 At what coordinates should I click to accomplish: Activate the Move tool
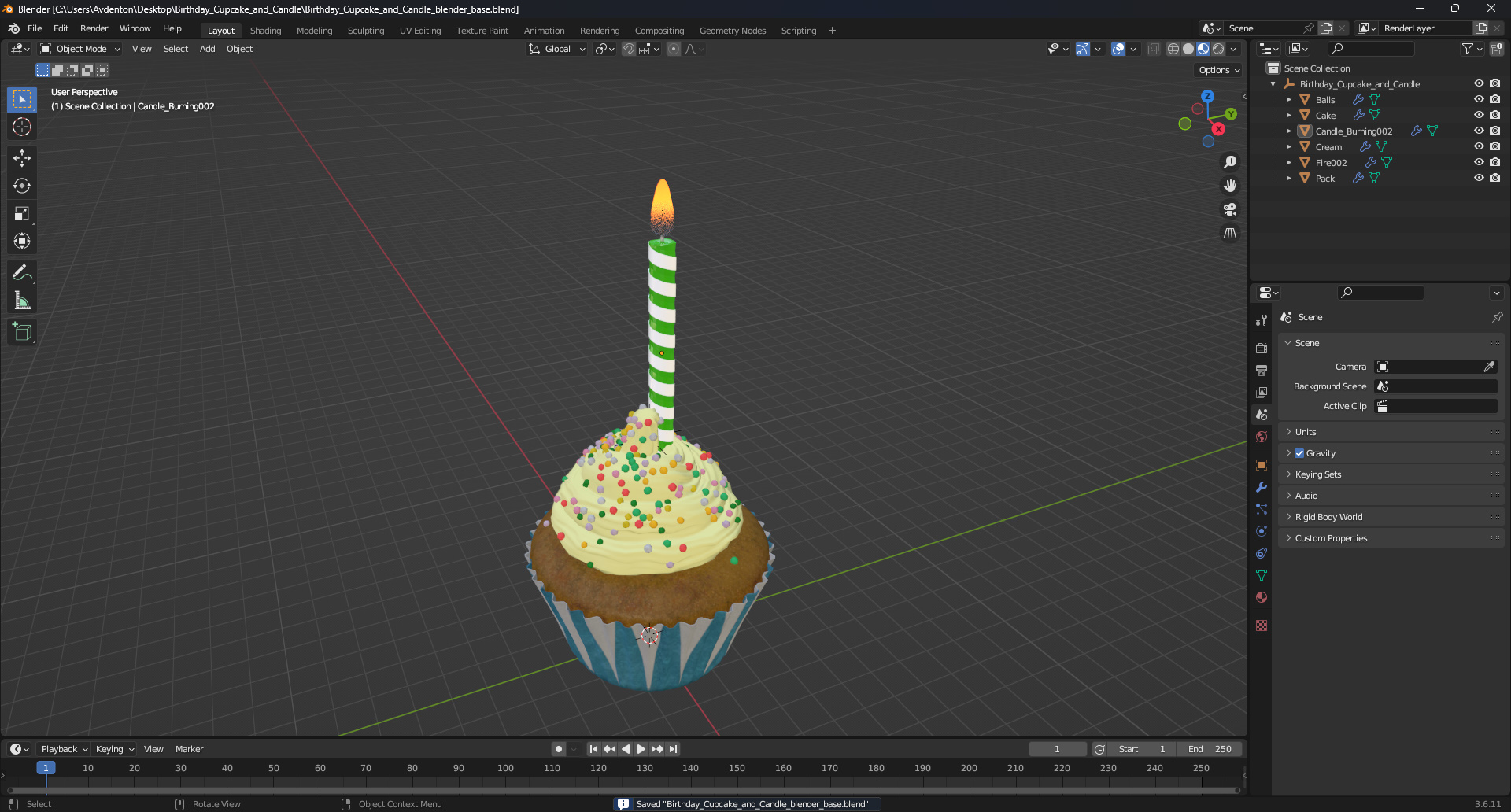22,158
